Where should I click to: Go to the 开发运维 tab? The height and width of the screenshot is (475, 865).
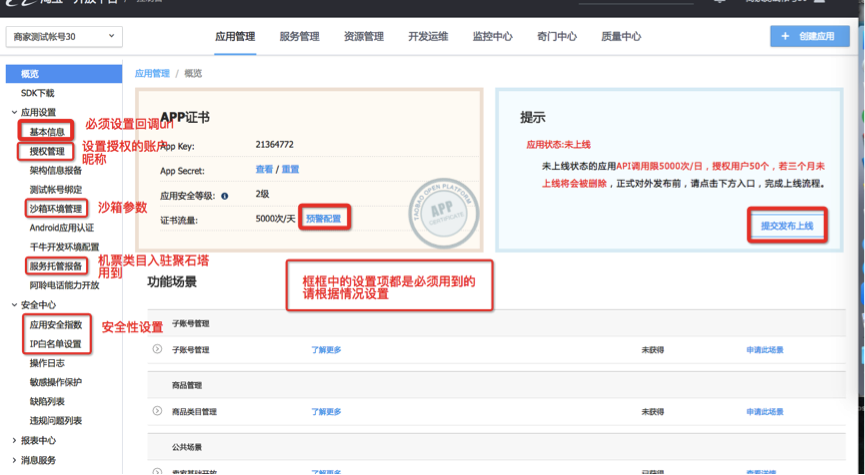[x=428, y=36]
